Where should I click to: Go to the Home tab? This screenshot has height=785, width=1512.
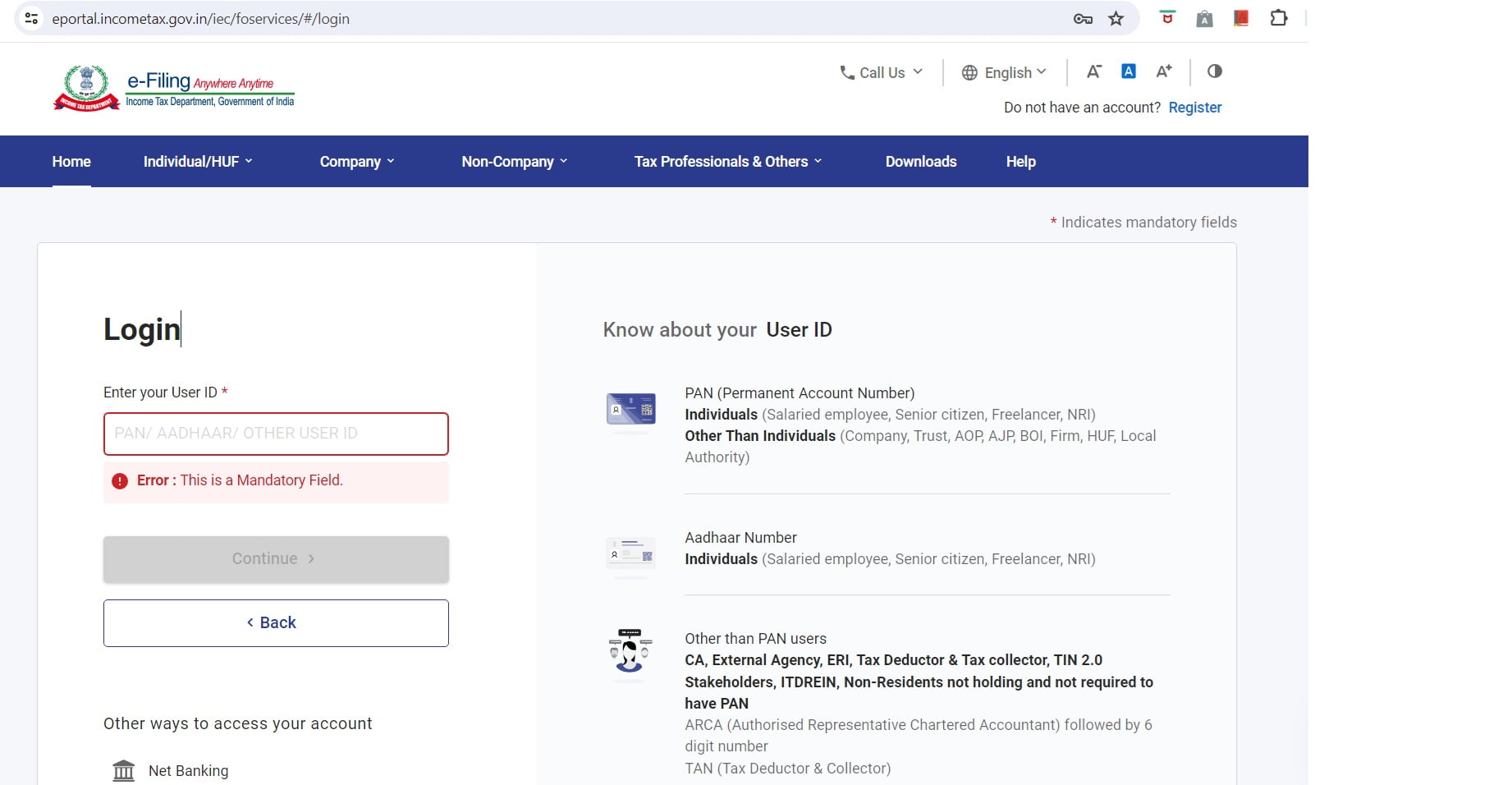click(71, 162)
